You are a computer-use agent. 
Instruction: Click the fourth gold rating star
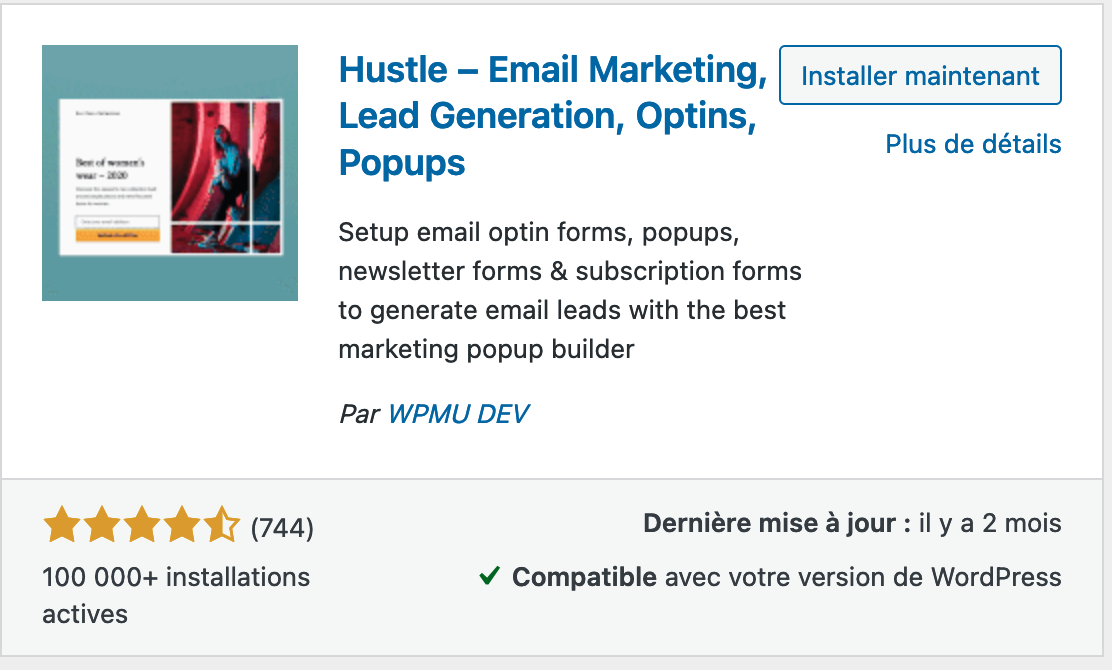[x=181, y=525]
